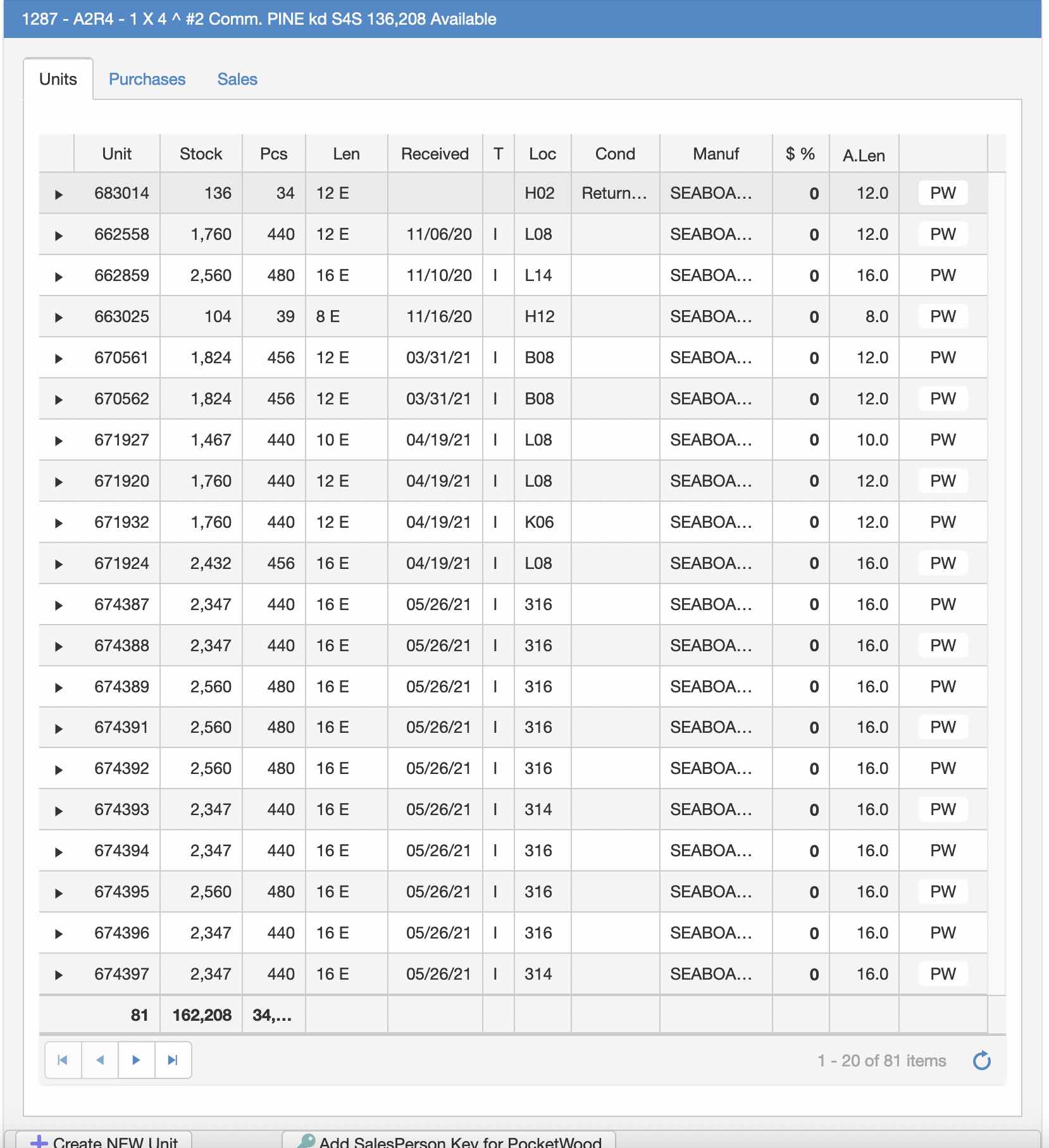Click key icon beside Add SalesPerson Key
Viewport: 1049px width, 1148px height.
click(306, 1141)
